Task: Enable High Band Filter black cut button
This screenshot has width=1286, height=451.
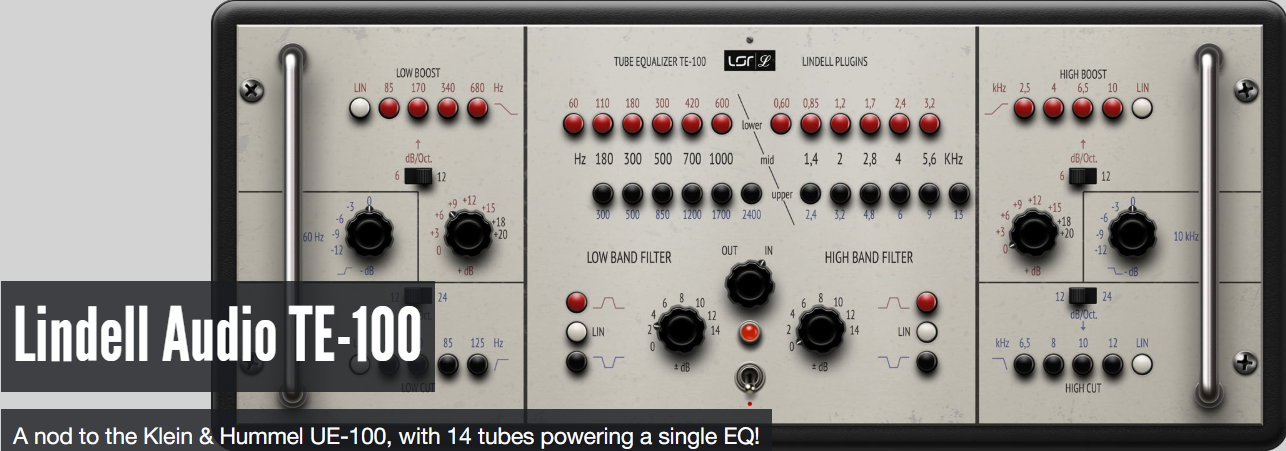Action: coord(927,362)
